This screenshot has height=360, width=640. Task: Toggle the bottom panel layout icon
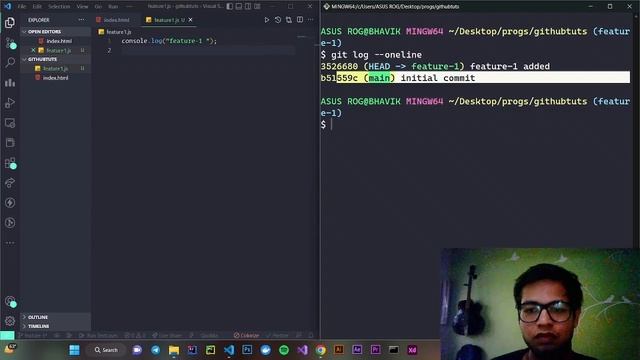point(239,7)
